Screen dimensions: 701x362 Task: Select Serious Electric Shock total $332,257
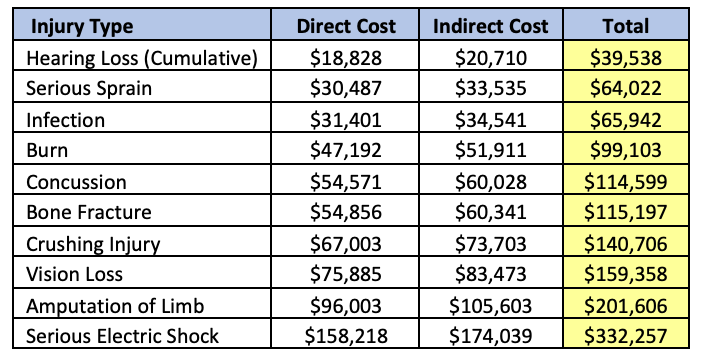tap(626, 333)
